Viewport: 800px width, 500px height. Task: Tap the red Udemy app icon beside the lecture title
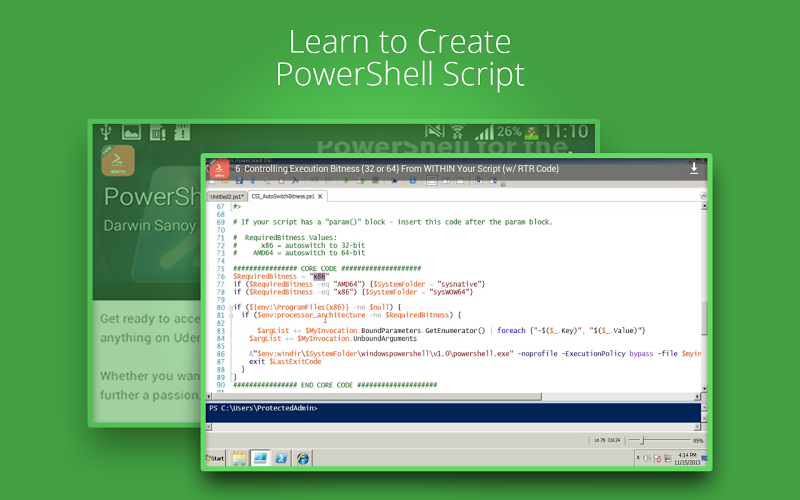(219, 169)
